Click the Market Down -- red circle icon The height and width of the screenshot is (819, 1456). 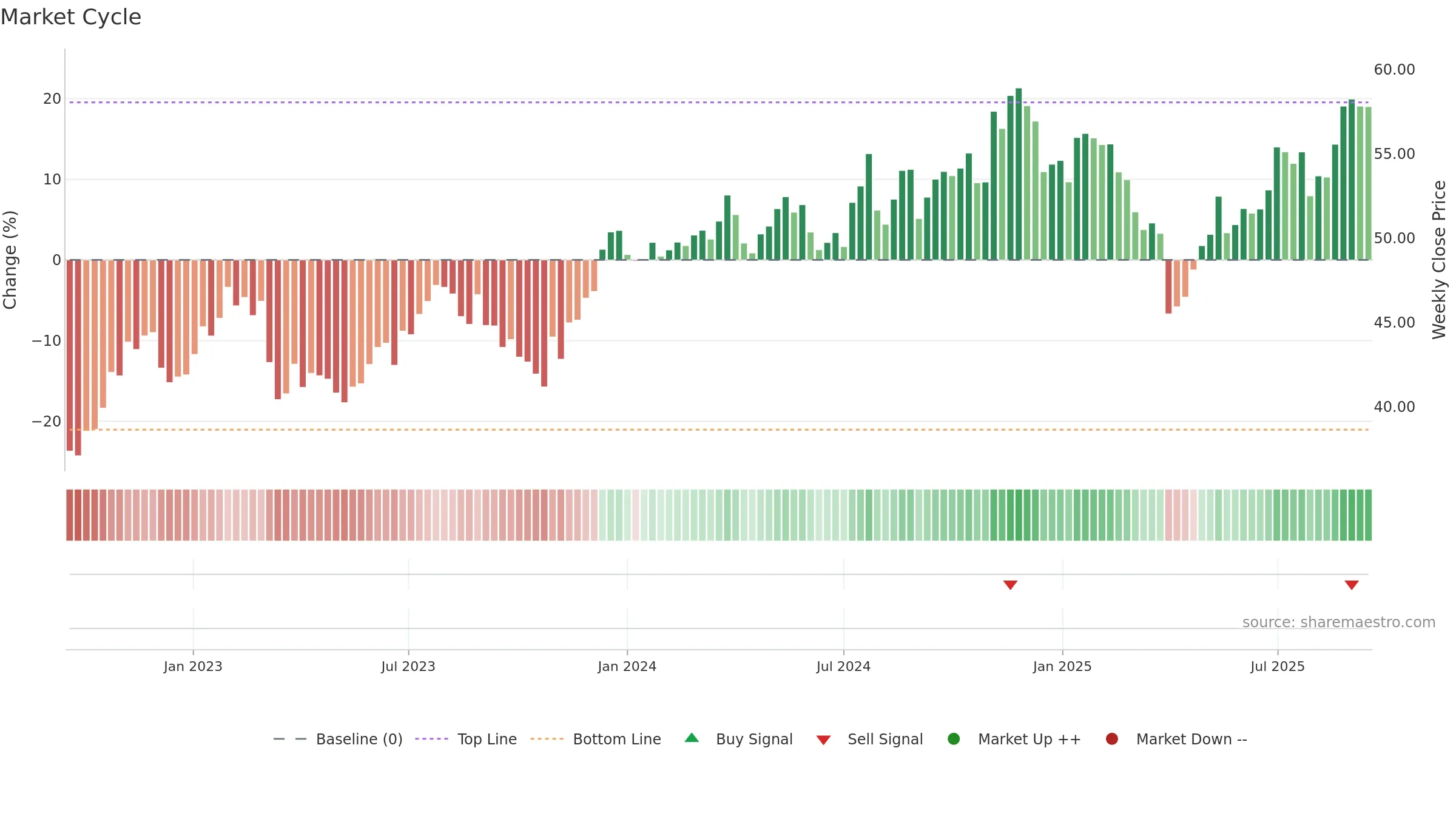coord(1112,739)
